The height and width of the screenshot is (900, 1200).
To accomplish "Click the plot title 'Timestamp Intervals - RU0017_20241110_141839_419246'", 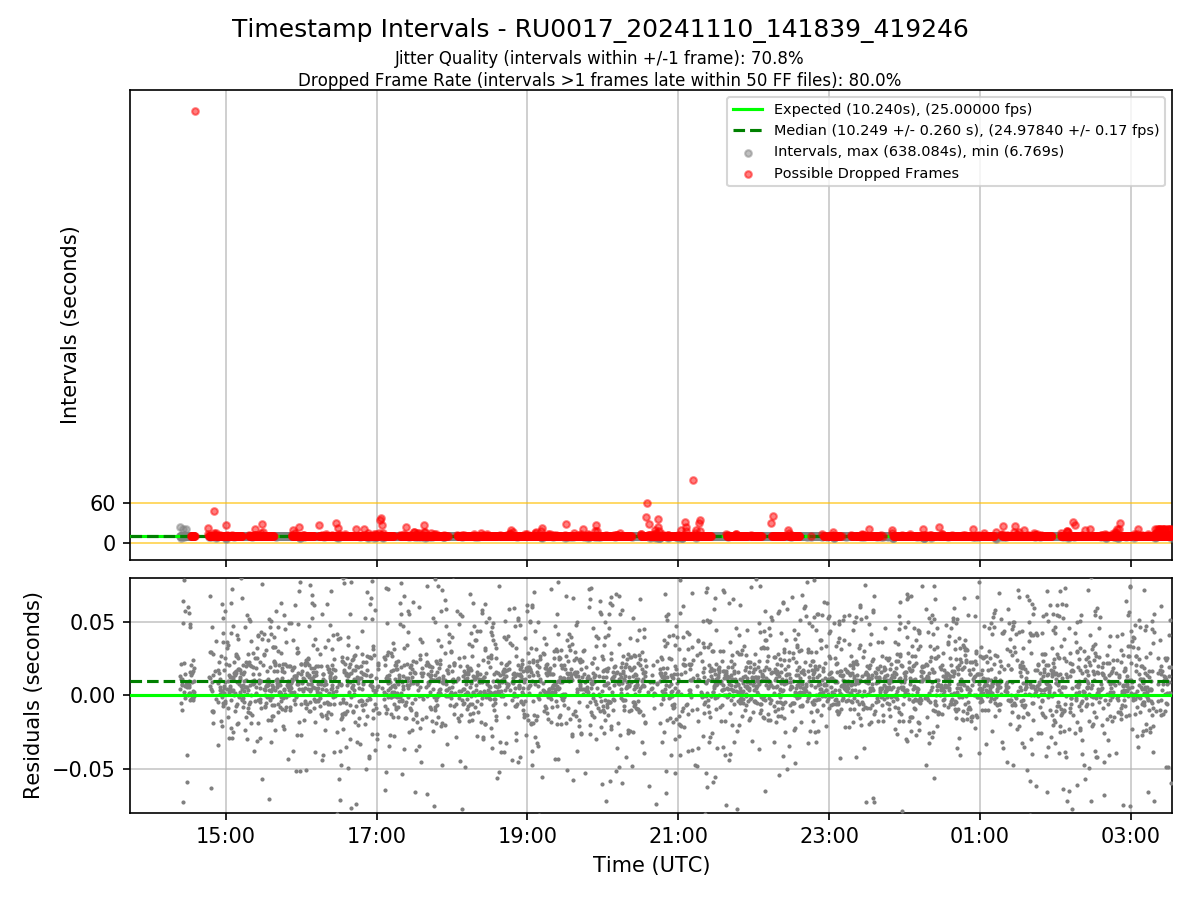I will (x=600, y=29).
